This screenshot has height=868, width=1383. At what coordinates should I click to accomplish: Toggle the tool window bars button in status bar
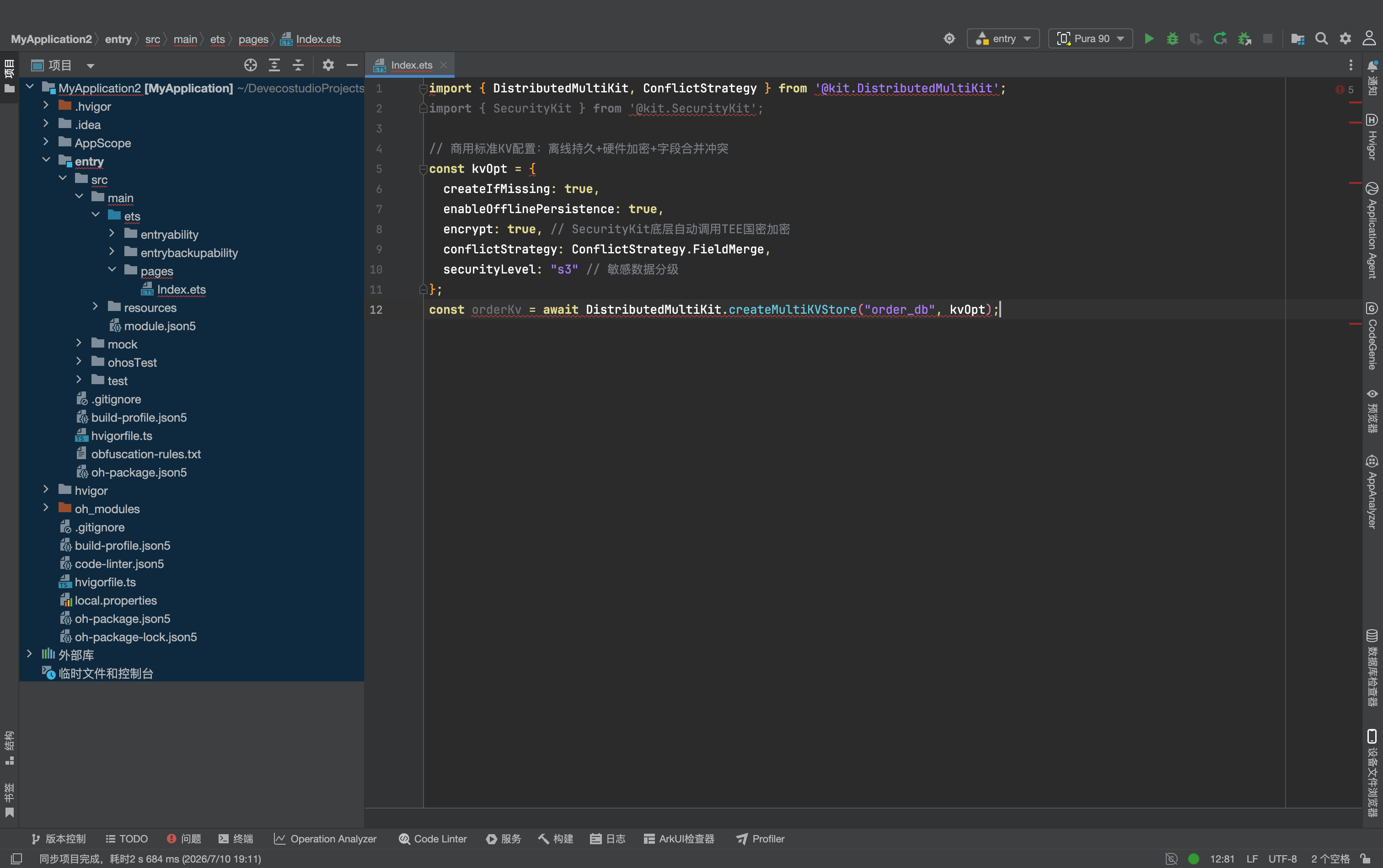coord(16,858)
